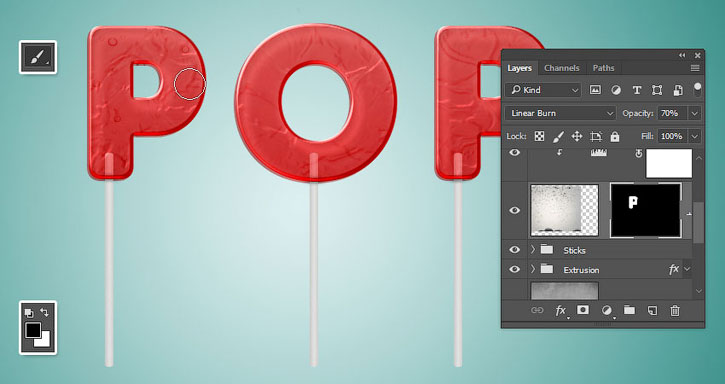Create a new group

pyautogui.click(x=629, y=310)
